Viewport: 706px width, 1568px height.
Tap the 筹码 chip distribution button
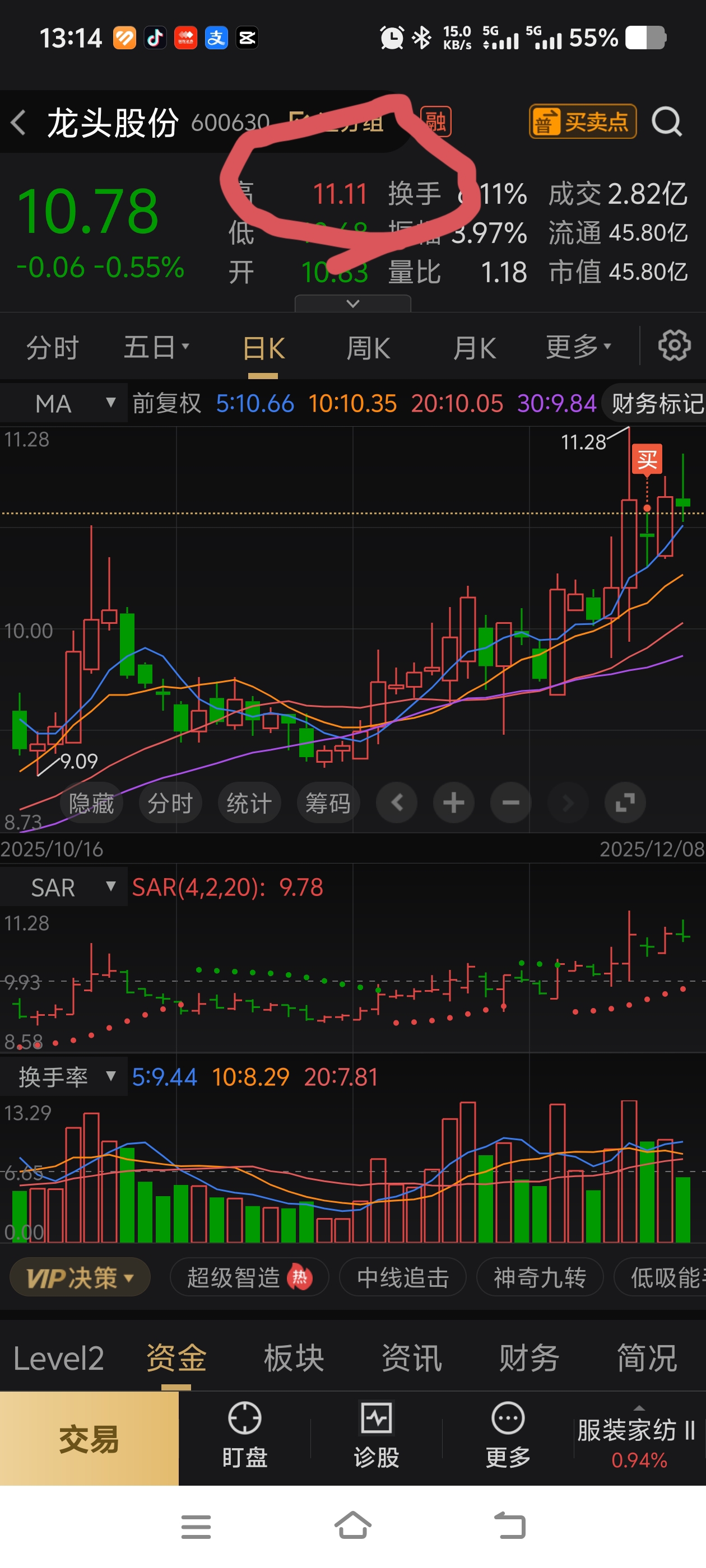[x=328, y=803]
